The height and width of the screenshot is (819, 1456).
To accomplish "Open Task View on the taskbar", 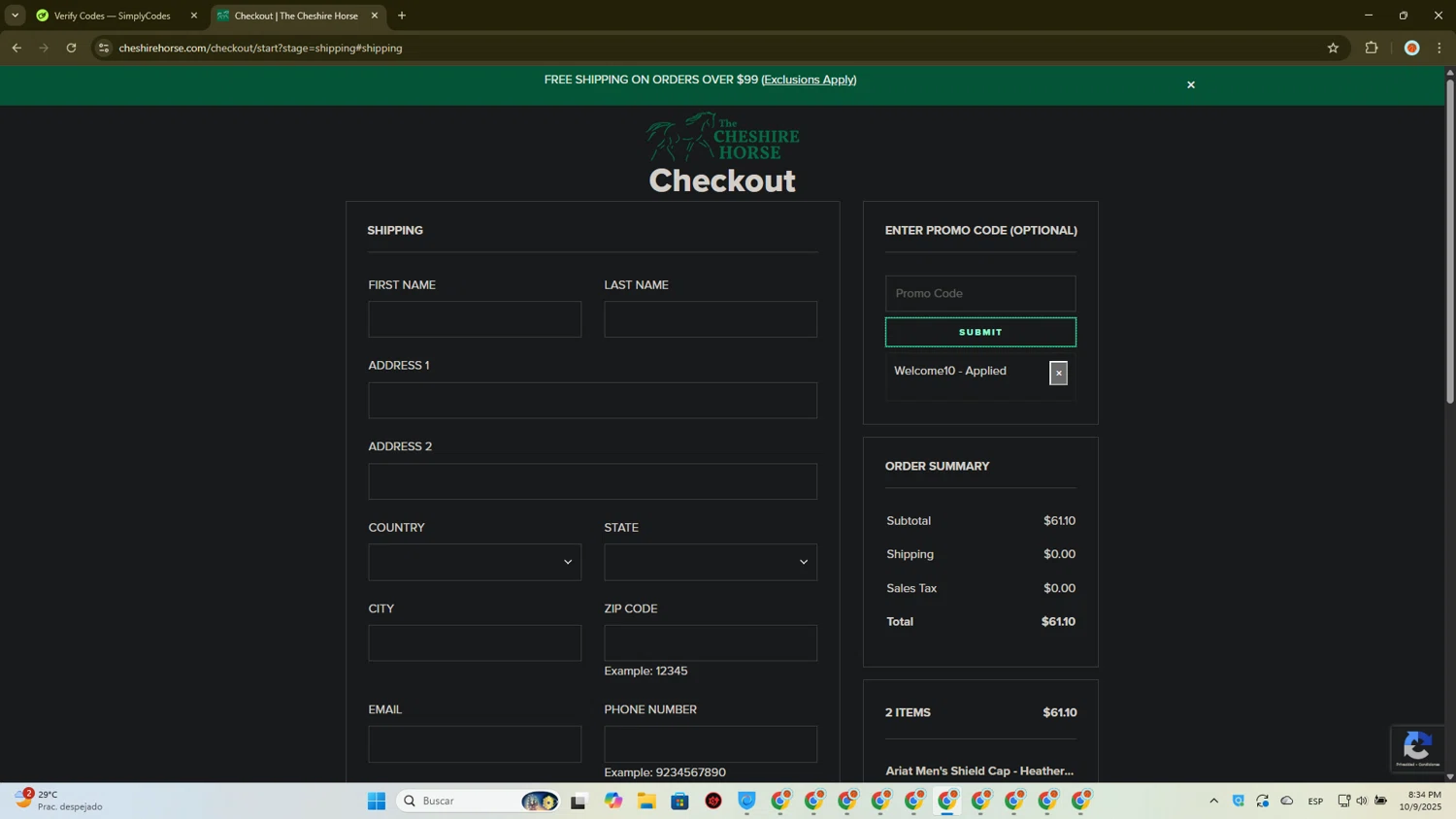I will 579,801.
